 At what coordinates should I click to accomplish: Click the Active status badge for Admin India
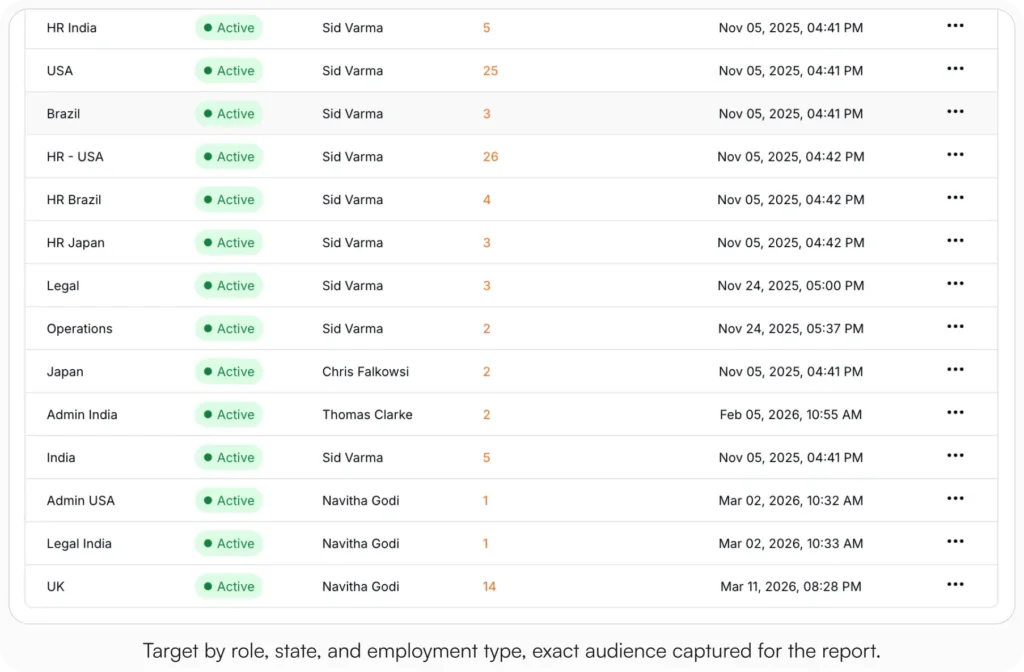pos(229,415)
